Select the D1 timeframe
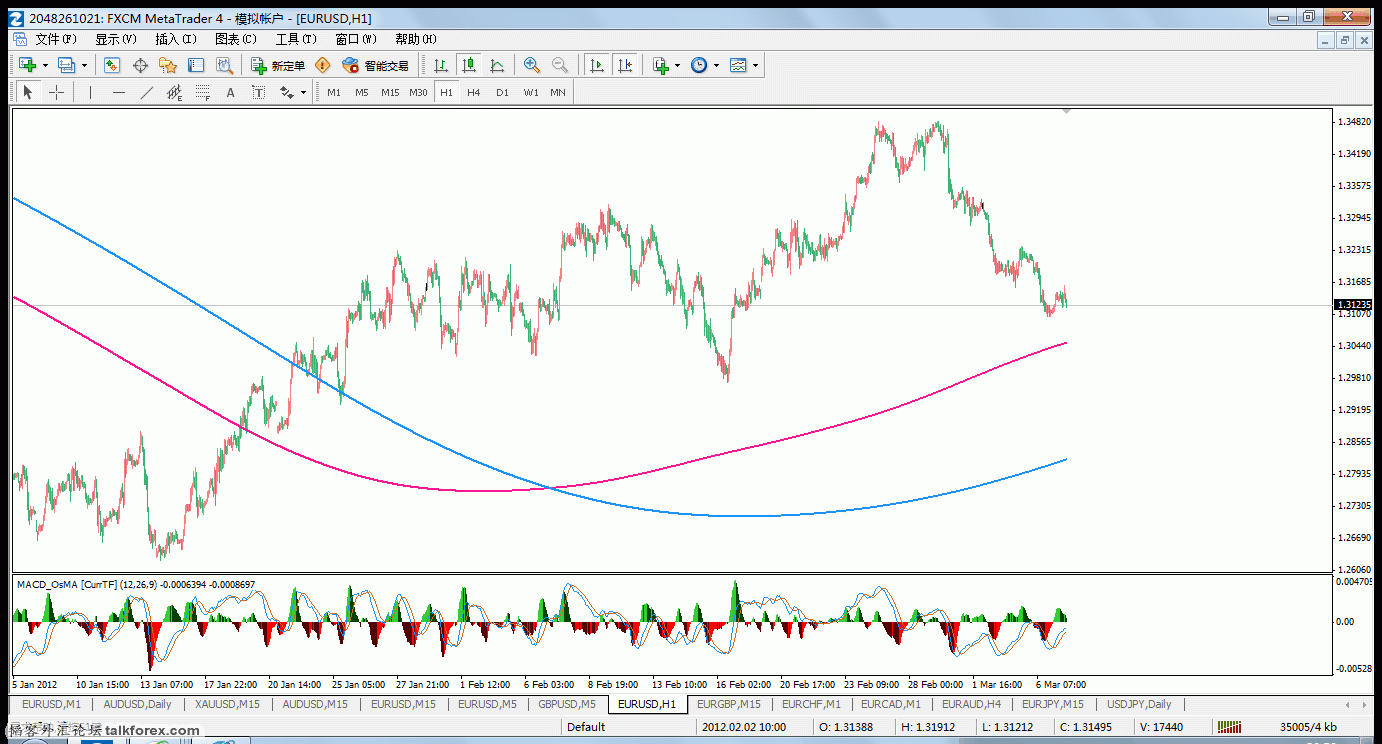 pyautogui.click(x=502, y=92)
